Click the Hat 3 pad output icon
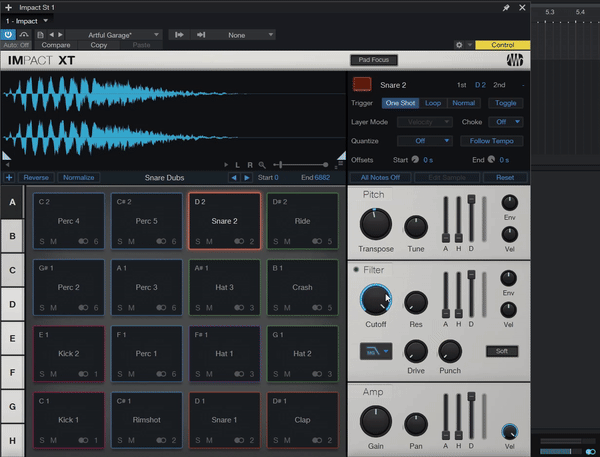The height and width of the screenshot is (457, 600). (x=239, y=308)
